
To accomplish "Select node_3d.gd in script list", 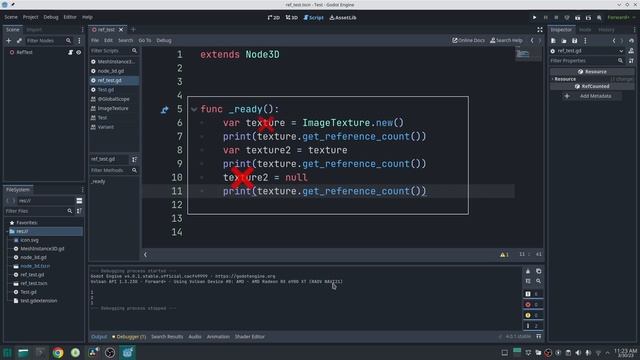I will pos(114,71).
